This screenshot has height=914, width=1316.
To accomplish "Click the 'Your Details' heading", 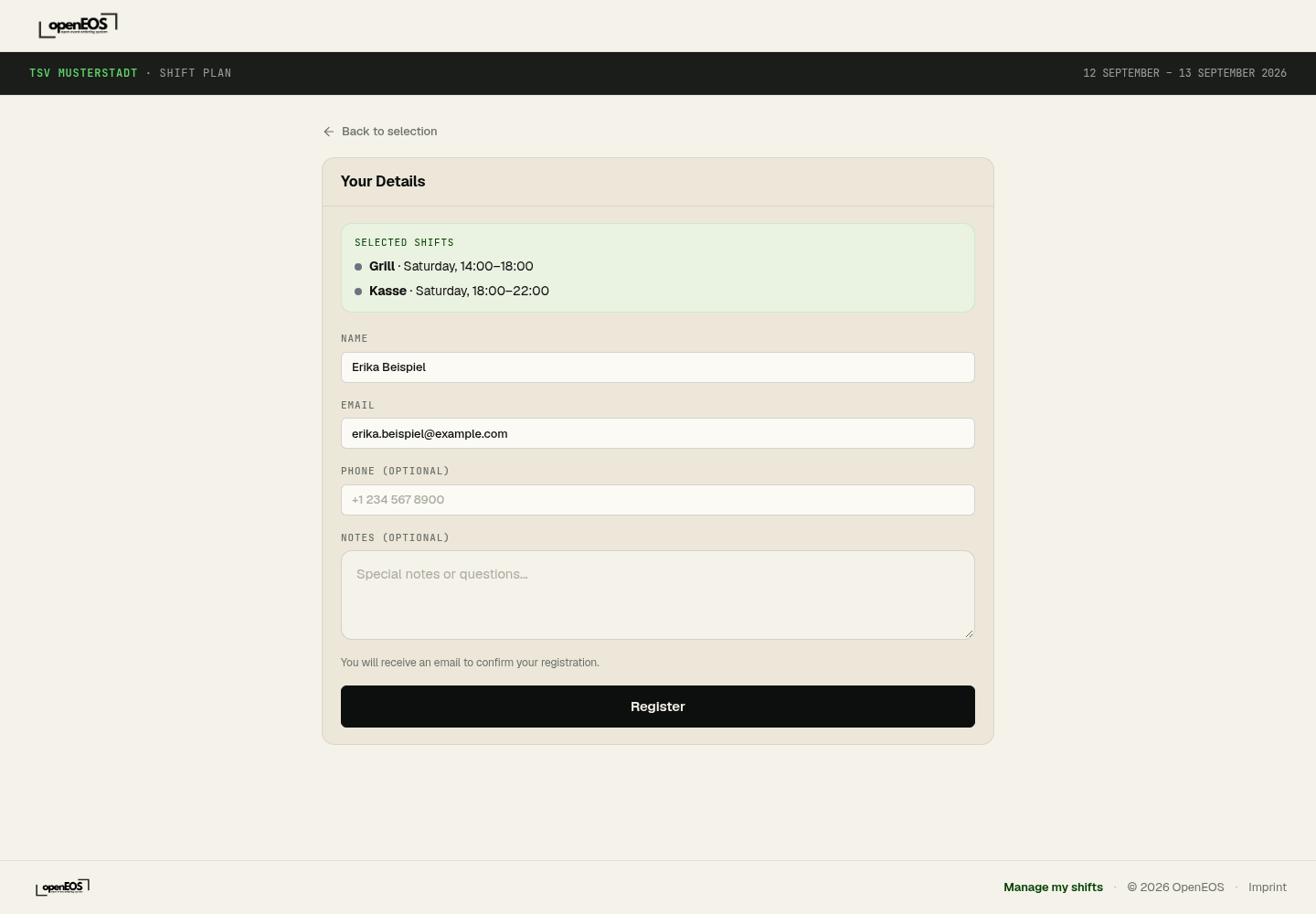I will tap(383, 181).
